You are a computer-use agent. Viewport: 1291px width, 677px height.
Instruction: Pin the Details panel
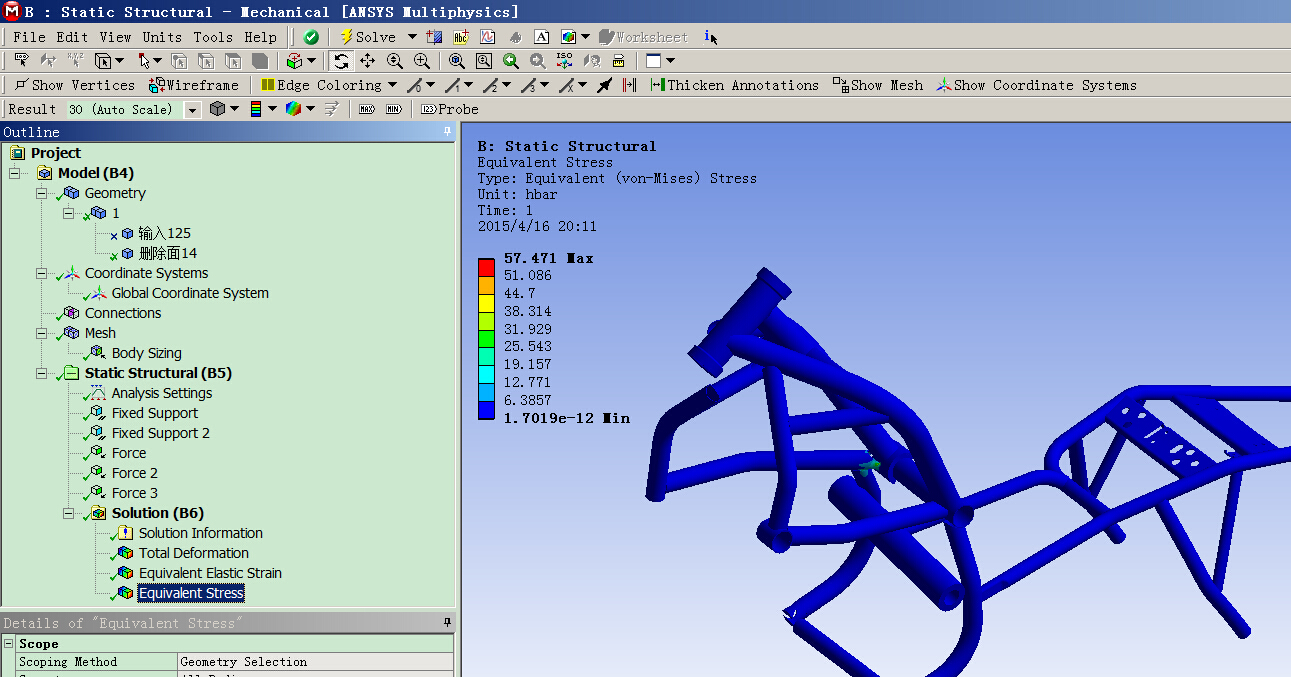tap(448, 623)
